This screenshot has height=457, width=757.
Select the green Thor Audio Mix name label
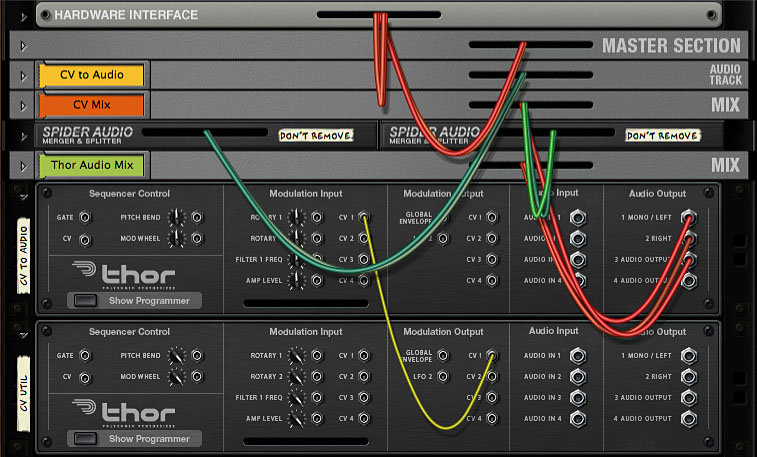click(92, 164)
